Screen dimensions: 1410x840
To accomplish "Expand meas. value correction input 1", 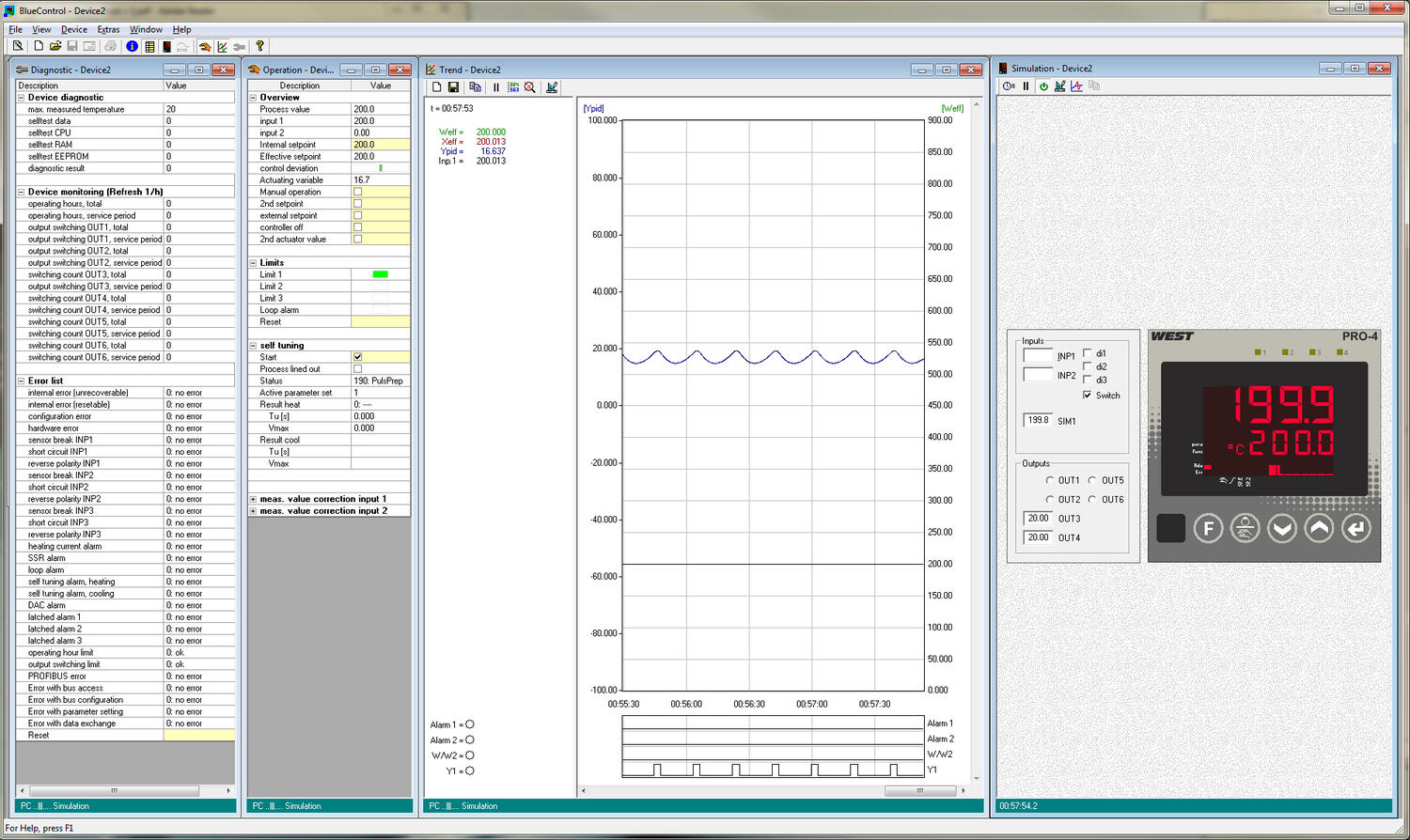I will tap(253, 499).
